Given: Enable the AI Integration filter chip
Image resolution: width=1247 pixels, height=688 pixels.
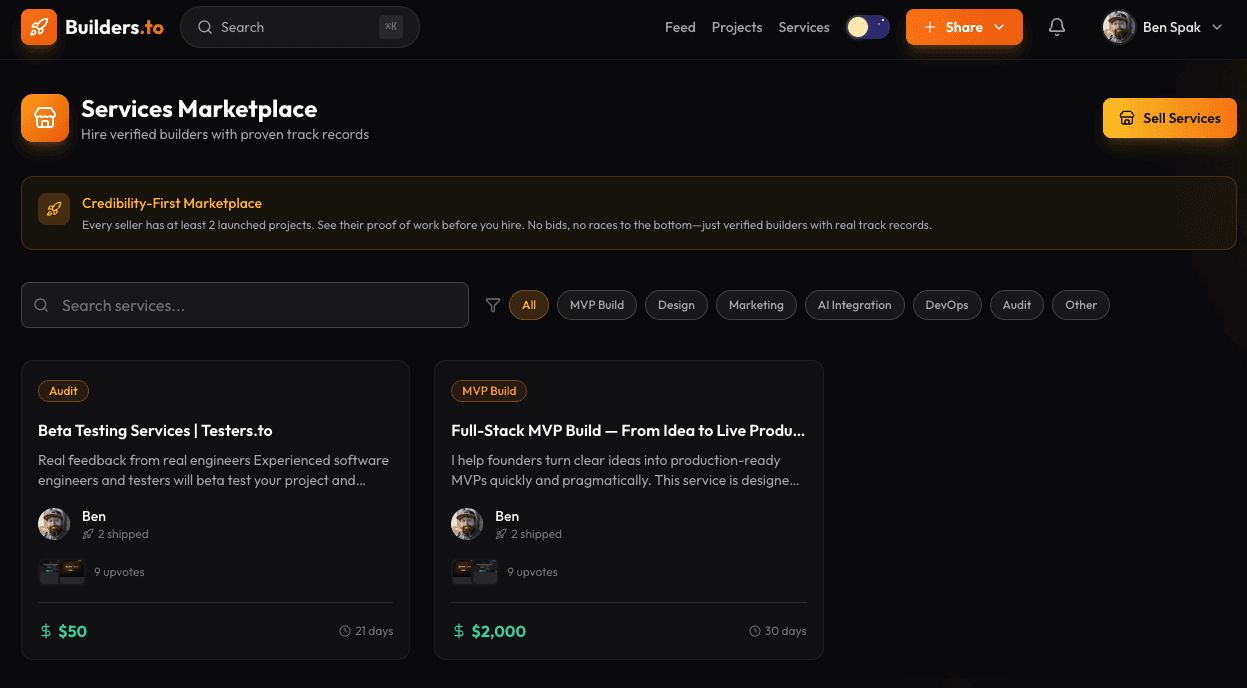Looking at the screenshot, I should [854, 305].
